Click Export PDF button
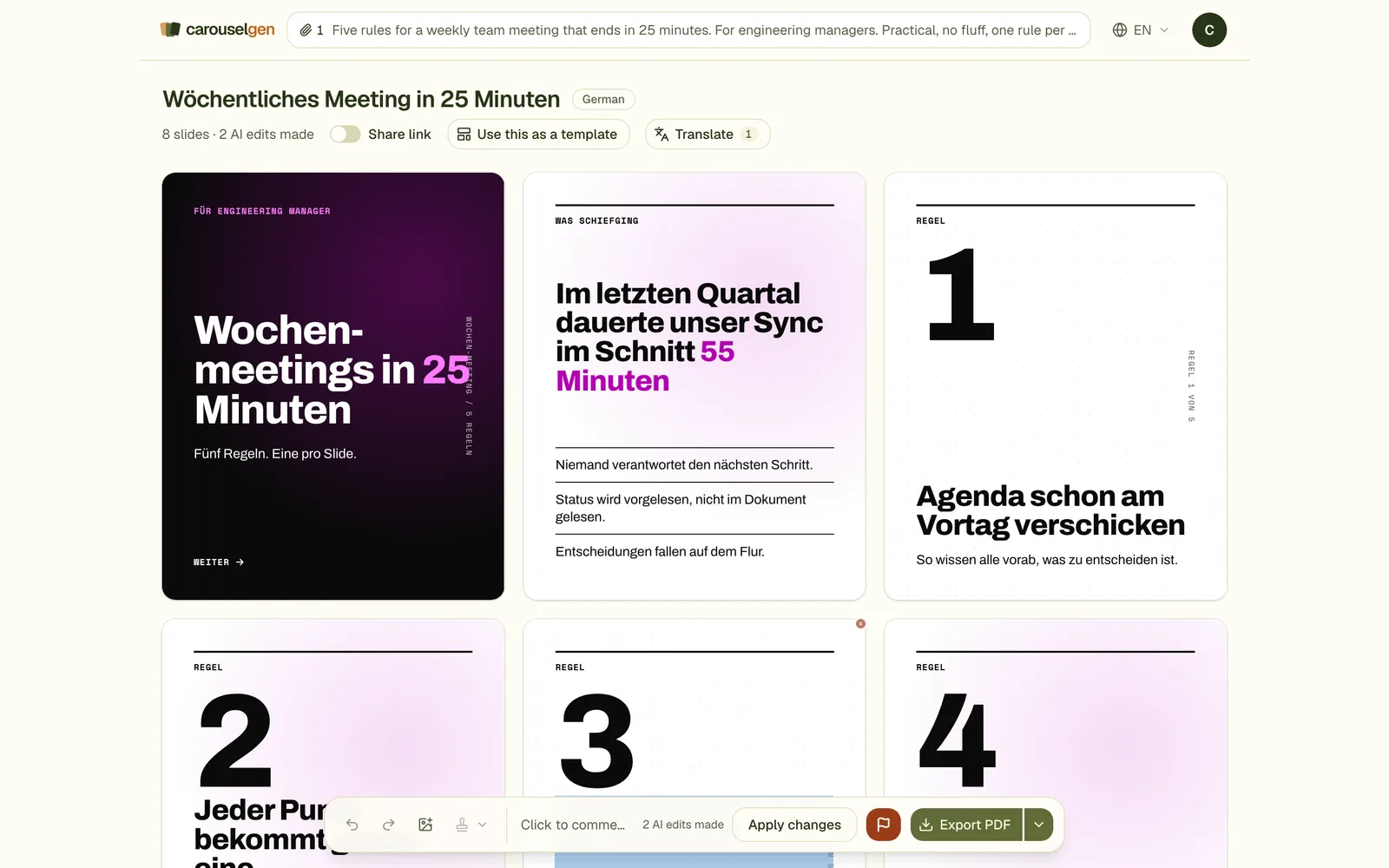Screen dimensions: 1389x868 [965, 825]
